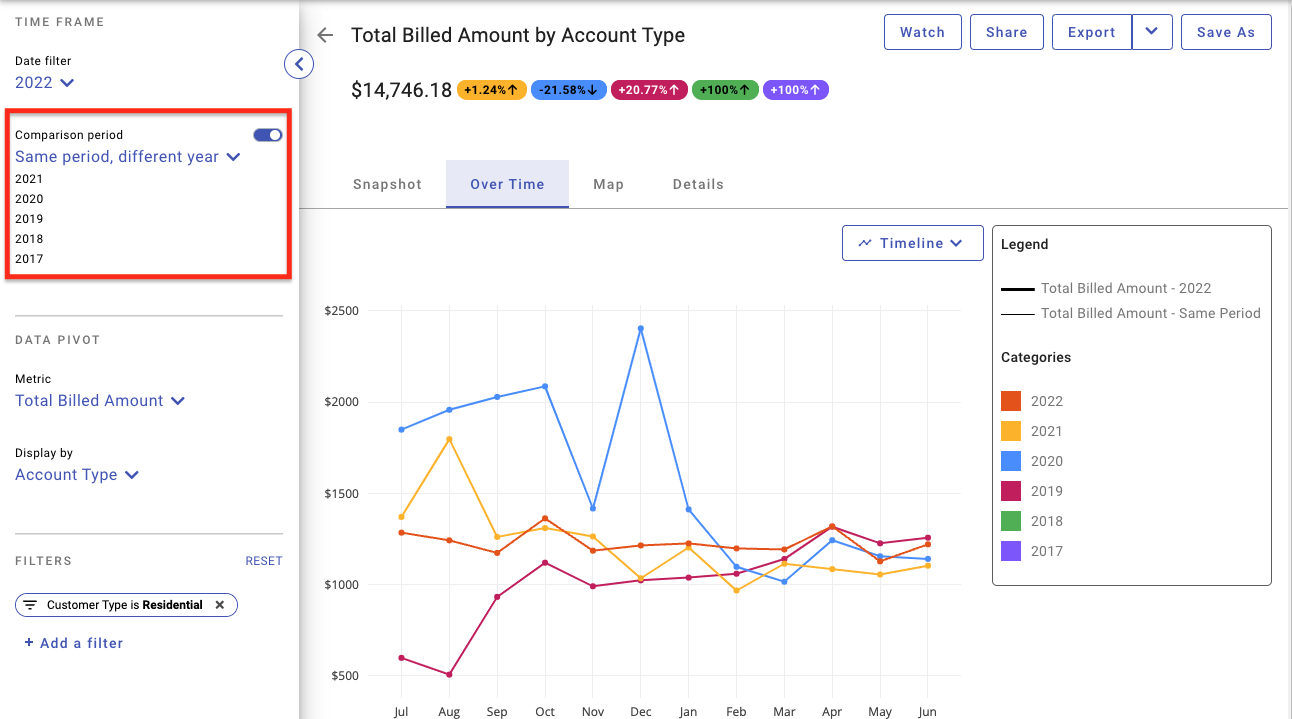
Task: Toggle the Comparison period switch off
Action: click(268, 135)
